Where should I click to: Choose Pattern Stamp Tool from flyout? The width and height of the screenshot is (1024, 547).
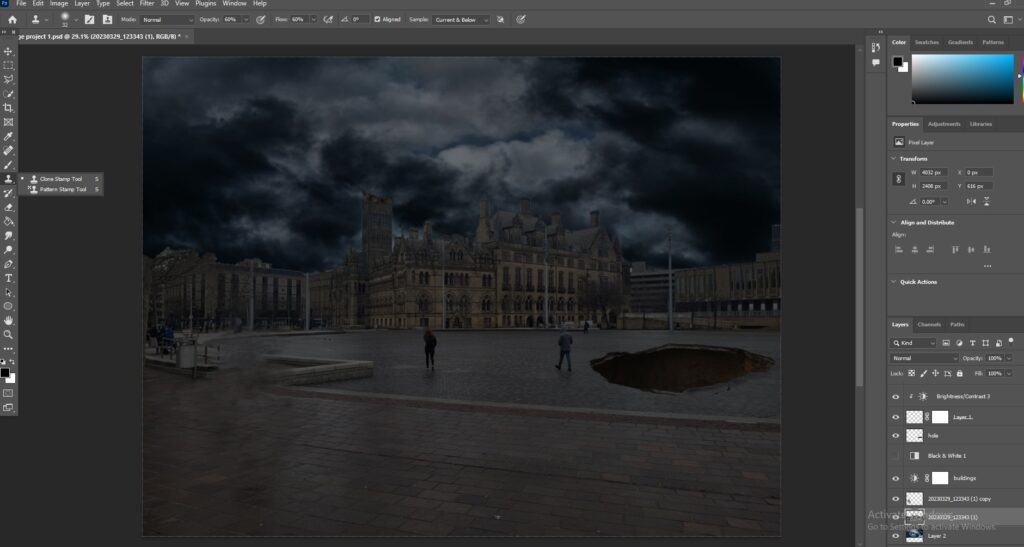63,189
